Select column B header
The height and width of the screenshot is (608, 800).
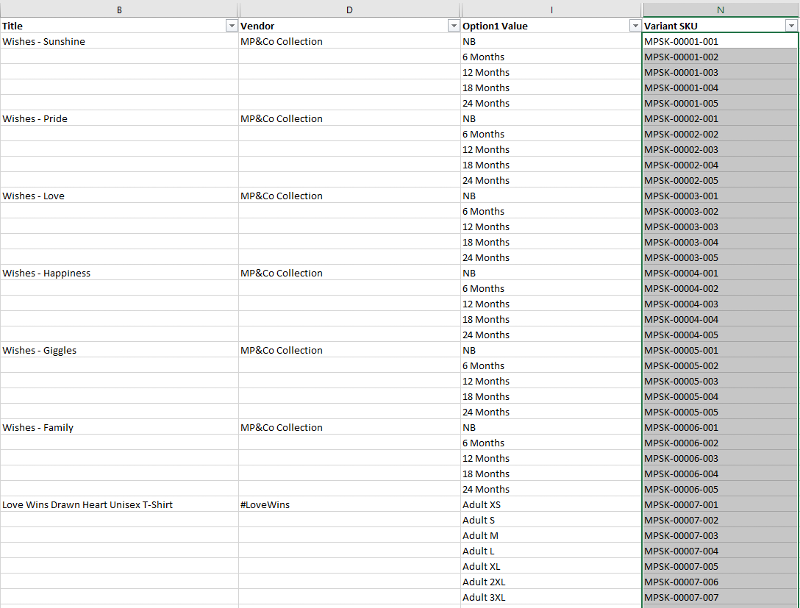point(119,9)
